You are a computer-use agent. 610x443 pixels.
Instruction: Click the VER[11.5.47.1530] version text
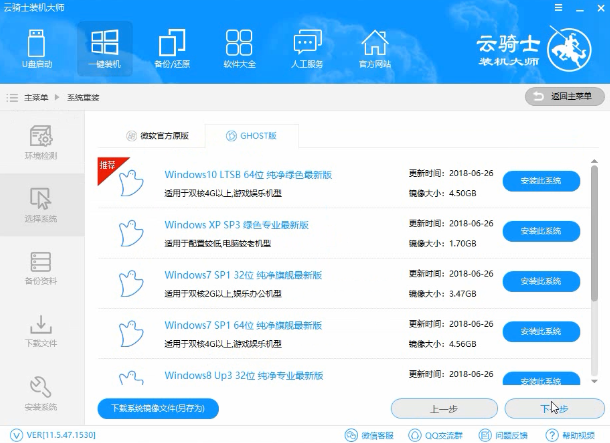click(x=61, y=435)
